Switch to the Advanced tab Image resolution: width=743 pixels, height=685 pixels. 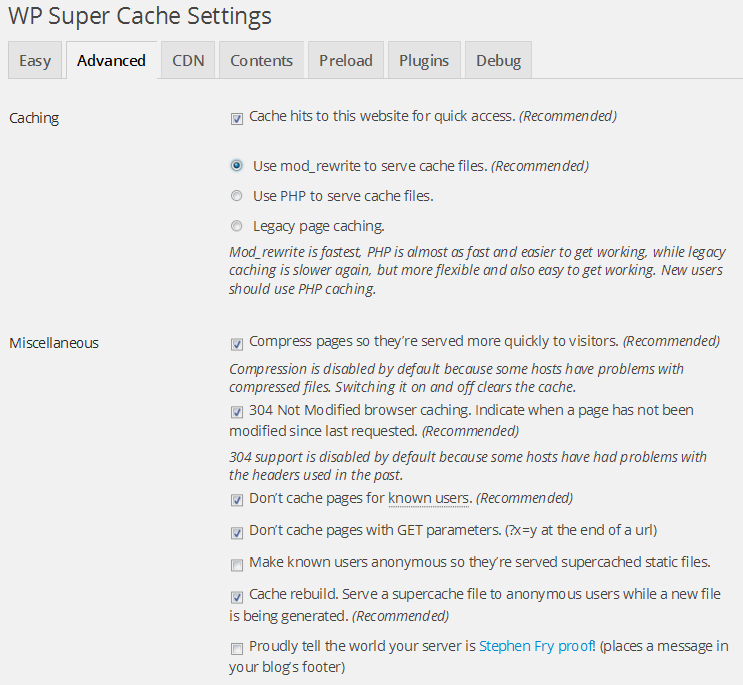coord(111,60)
